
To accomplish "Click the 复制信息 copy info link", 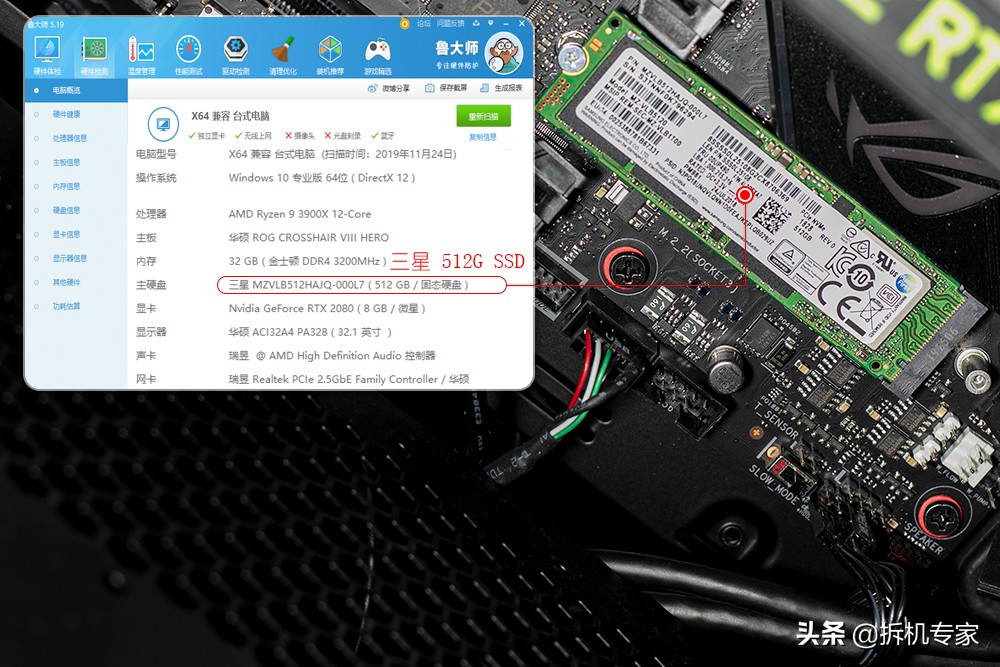I will tap(483, 136).
